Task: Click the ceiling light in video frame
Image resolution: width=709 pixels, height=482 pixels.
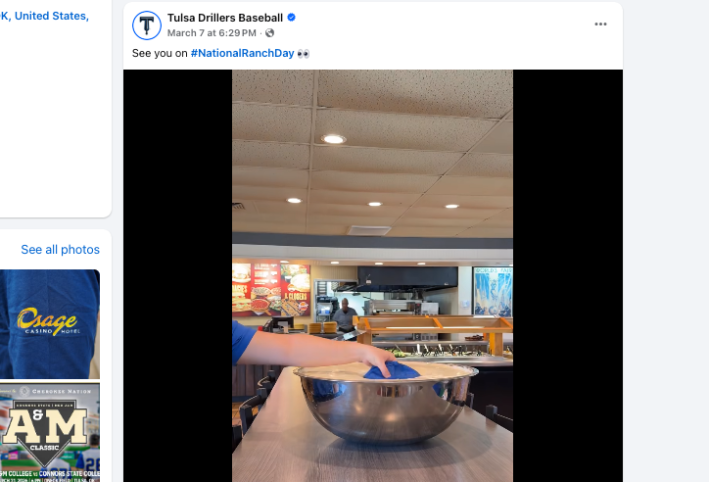Action: coord(334,139)
